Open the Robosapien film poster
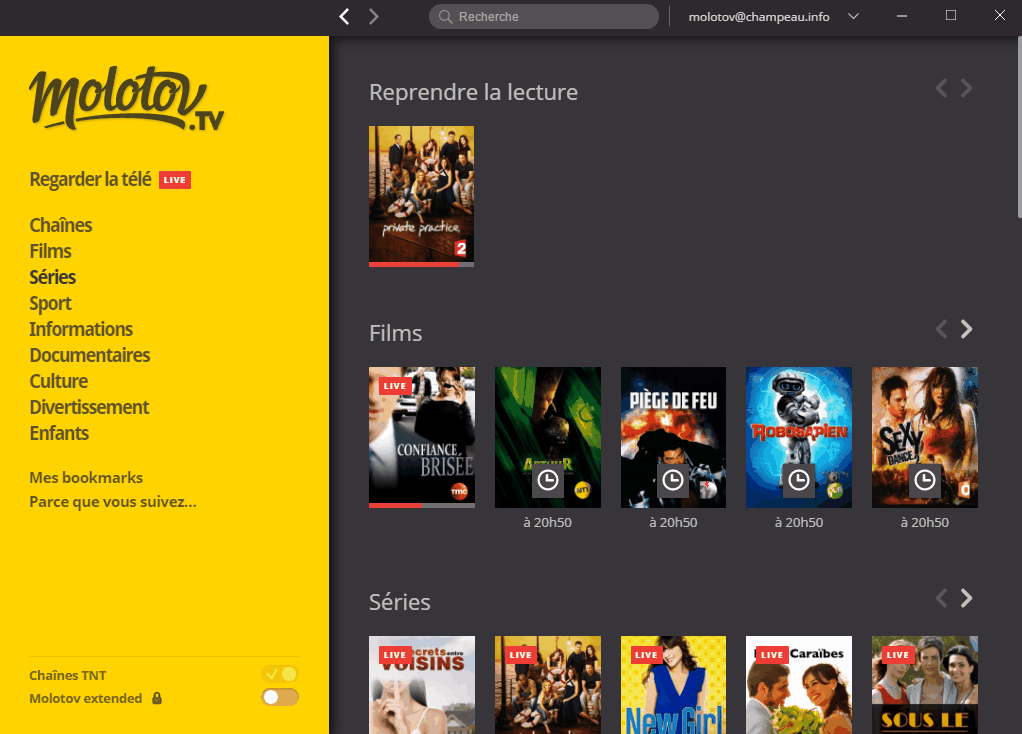Screen dimensions: 1022x734 798,437
